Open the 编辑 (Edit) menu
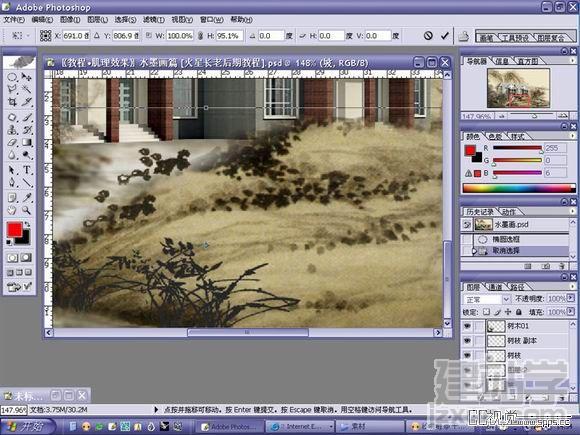 (42, 19)
